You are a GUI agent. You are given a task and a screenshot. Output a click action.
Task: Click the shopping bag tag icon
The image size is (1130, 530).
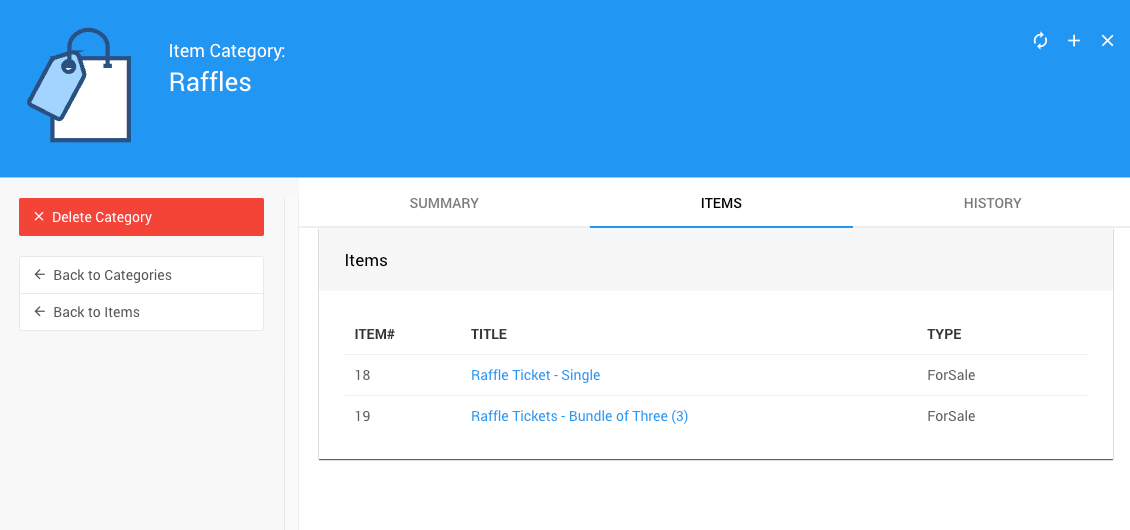(x=79, y=86)
